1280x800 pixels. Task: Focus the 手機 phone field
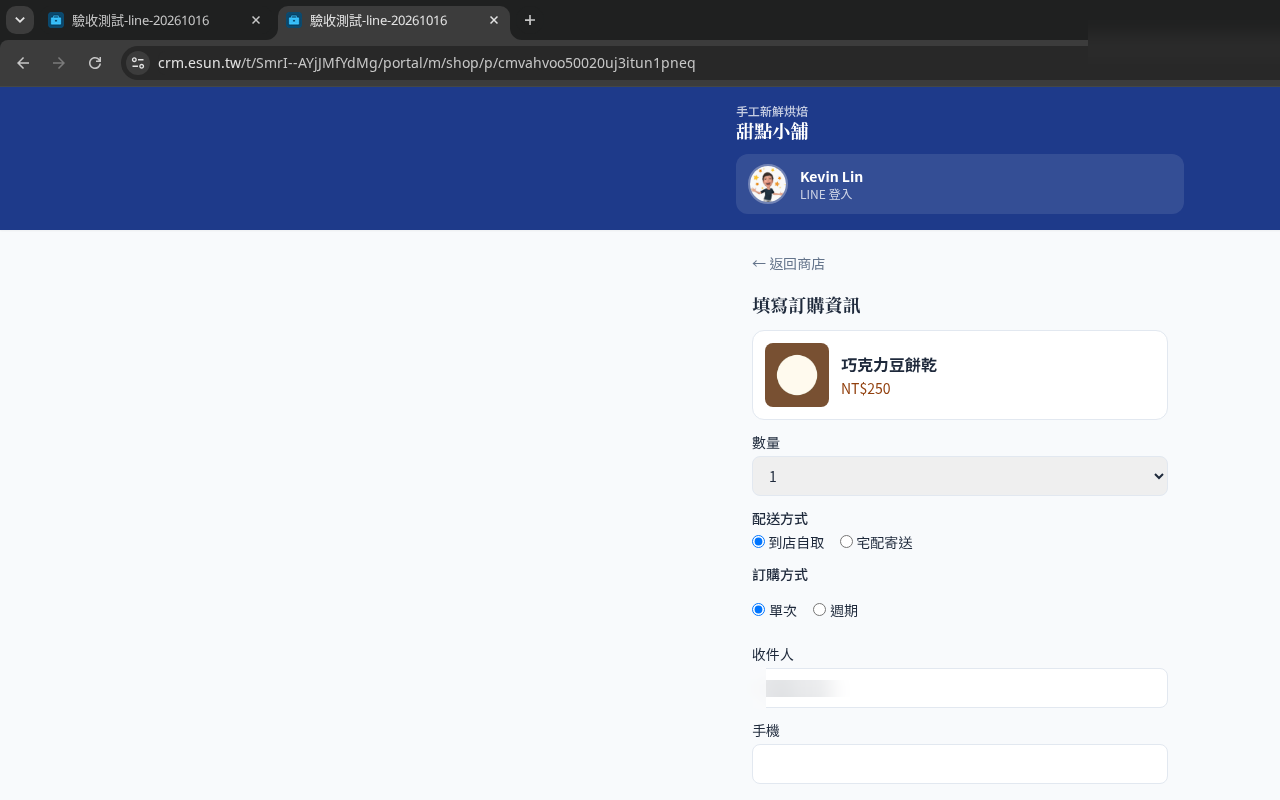tap(960, 764)
